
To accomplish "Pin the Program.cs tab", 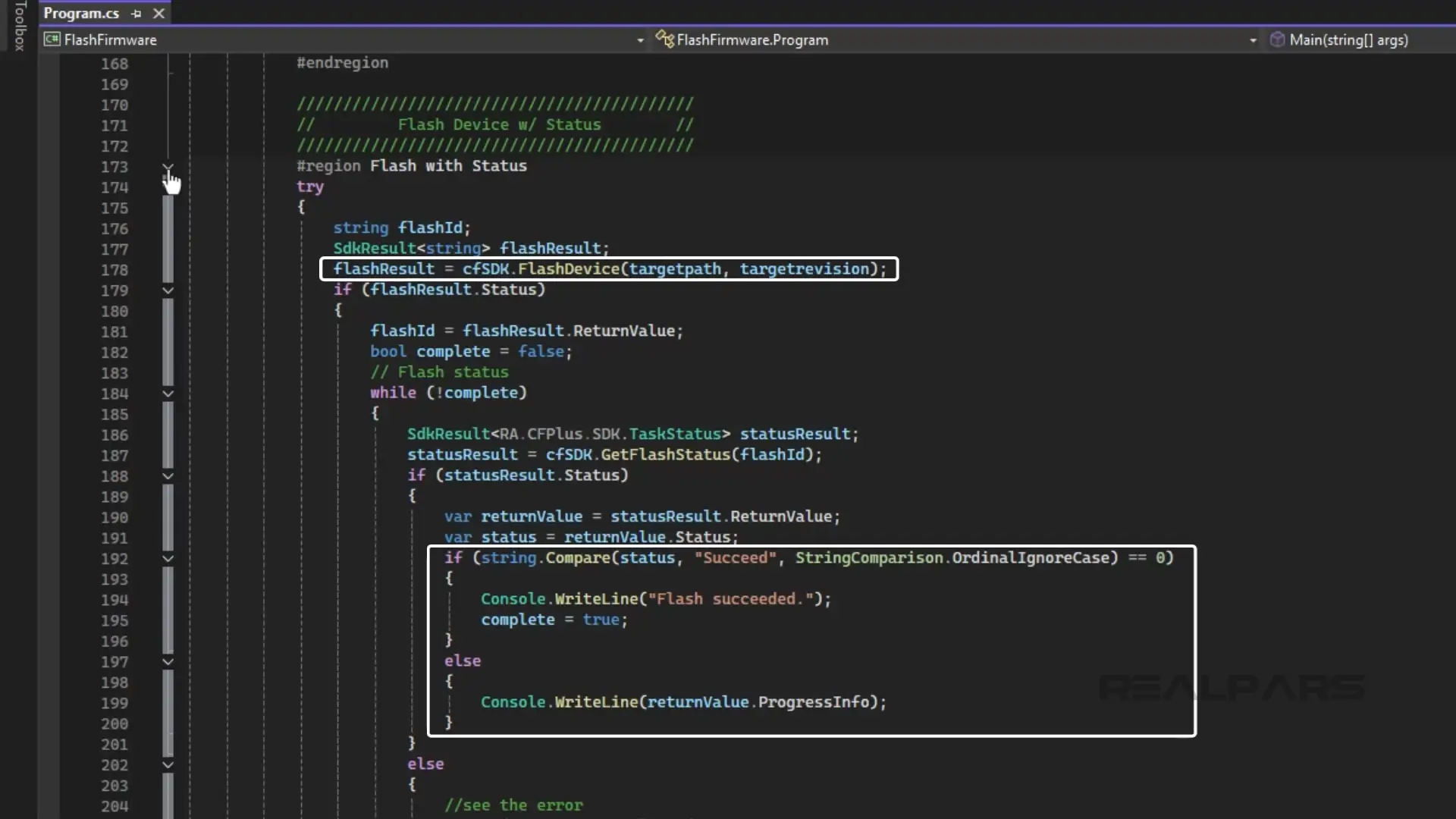I will [x=136, y=14].
